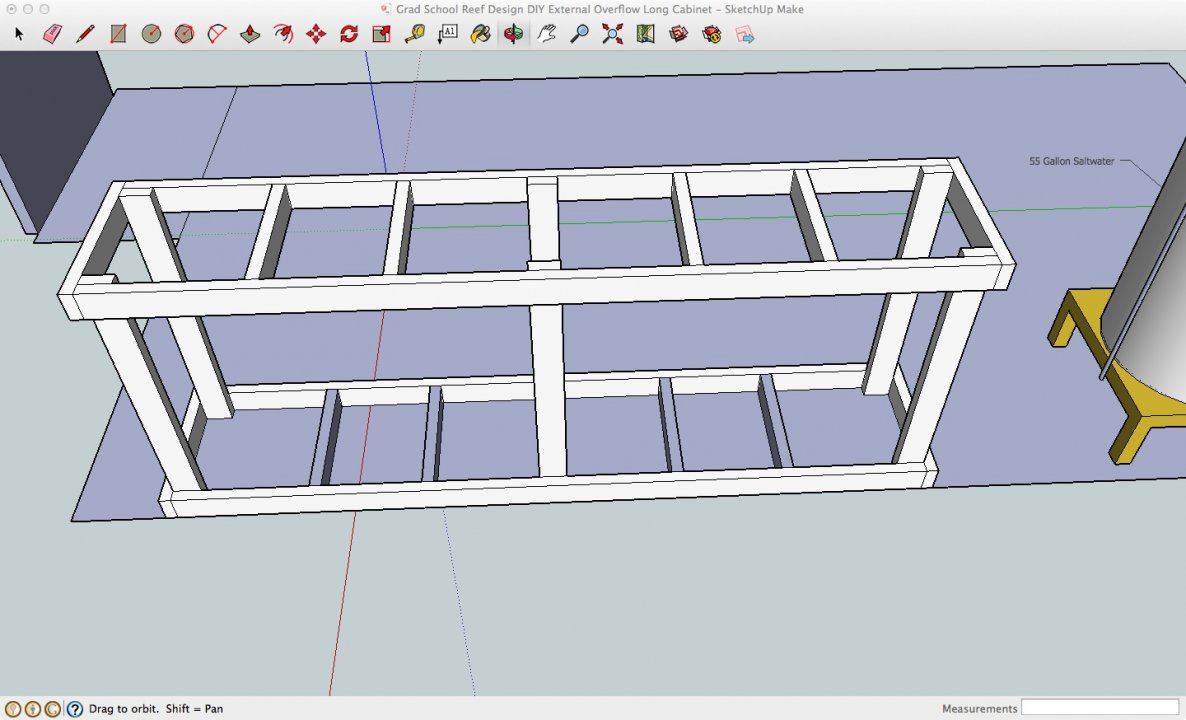This screenshot has height=720, width=1186.
Task: Pick the pink Eraser tool
Action: click(52, 34)
